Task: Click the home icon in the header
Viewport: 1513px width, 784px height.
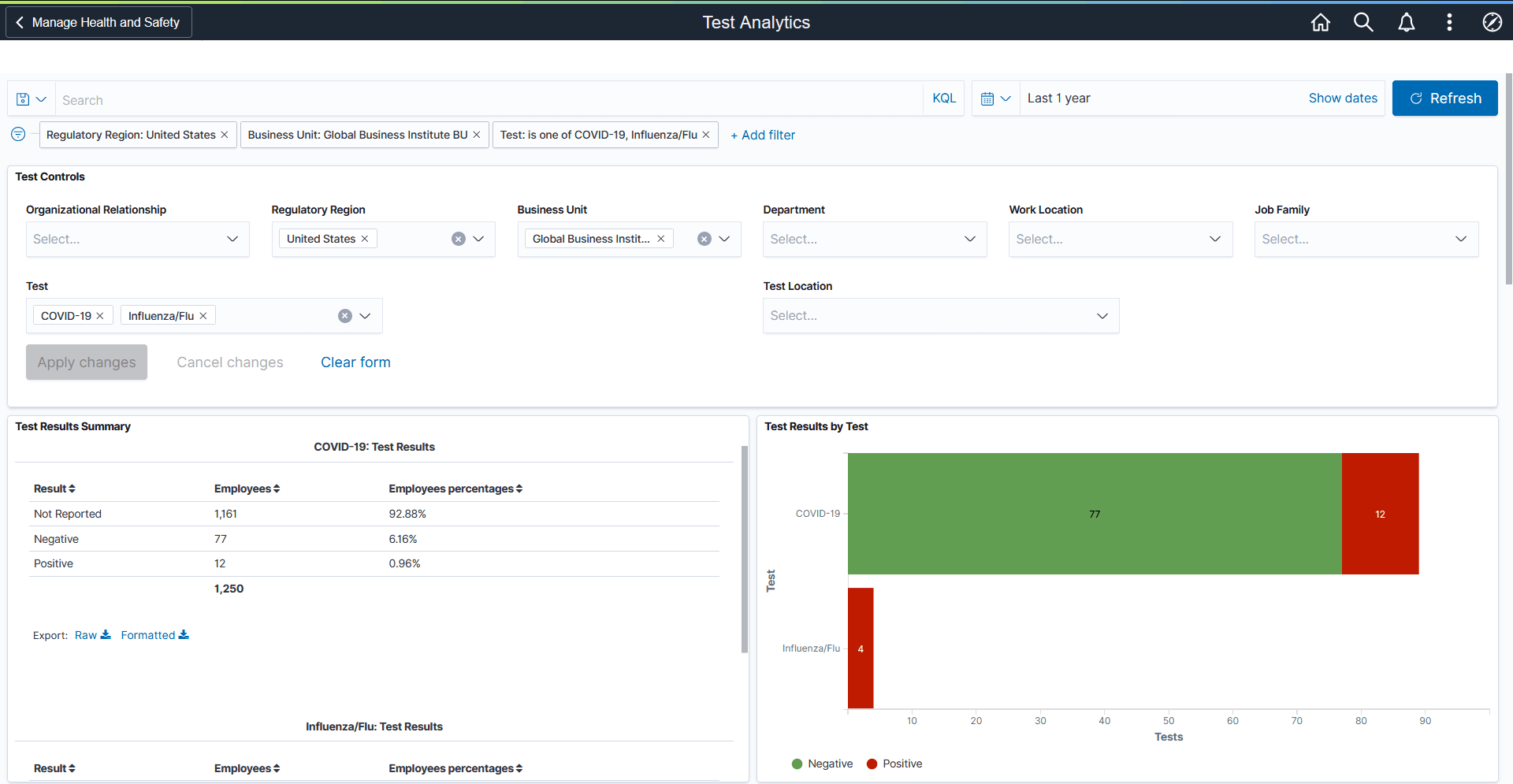Action: (x=1321, y=22)
